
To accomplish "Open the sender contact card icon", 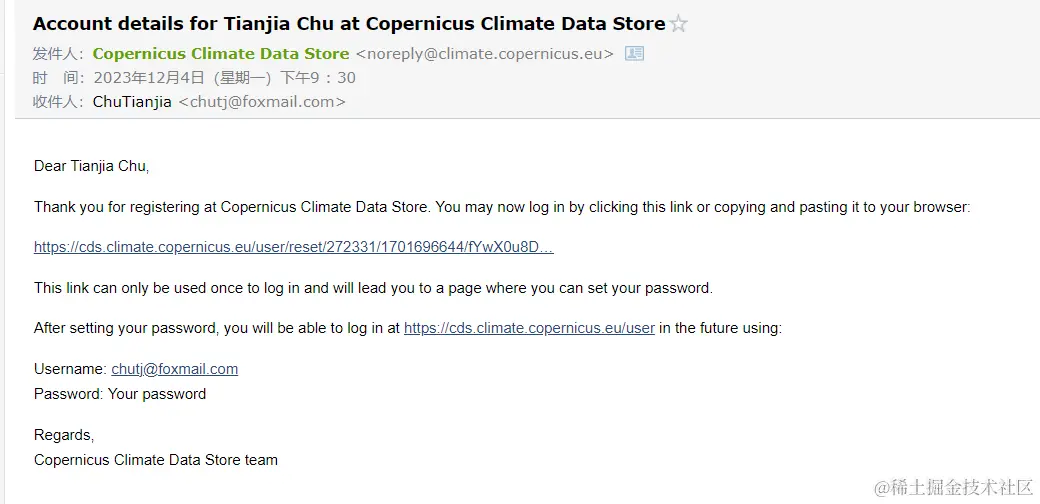I will coord(634,54).
